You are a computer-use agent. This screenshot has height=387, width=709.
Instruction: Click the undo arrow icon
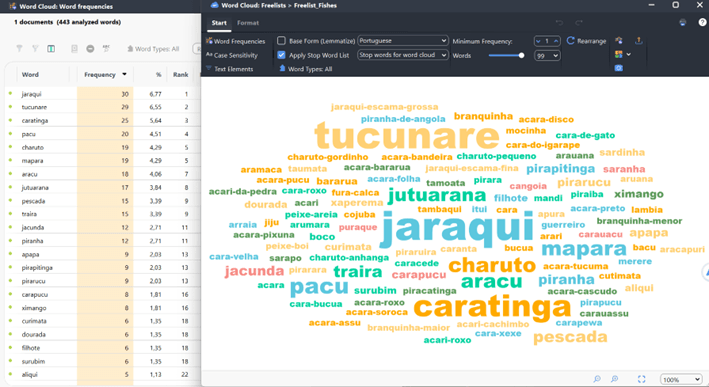(x=559, y=23)
